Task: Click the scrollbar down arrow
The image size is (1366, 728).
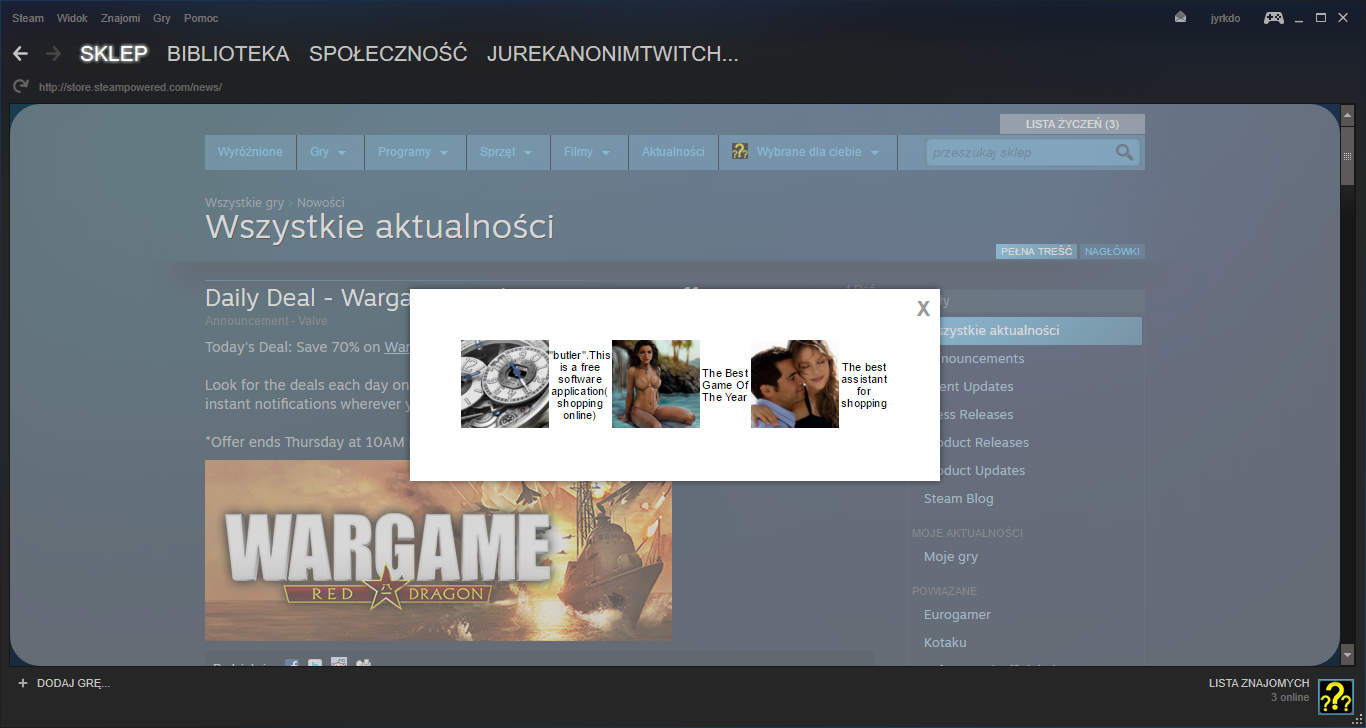Action: [1347, 655]
